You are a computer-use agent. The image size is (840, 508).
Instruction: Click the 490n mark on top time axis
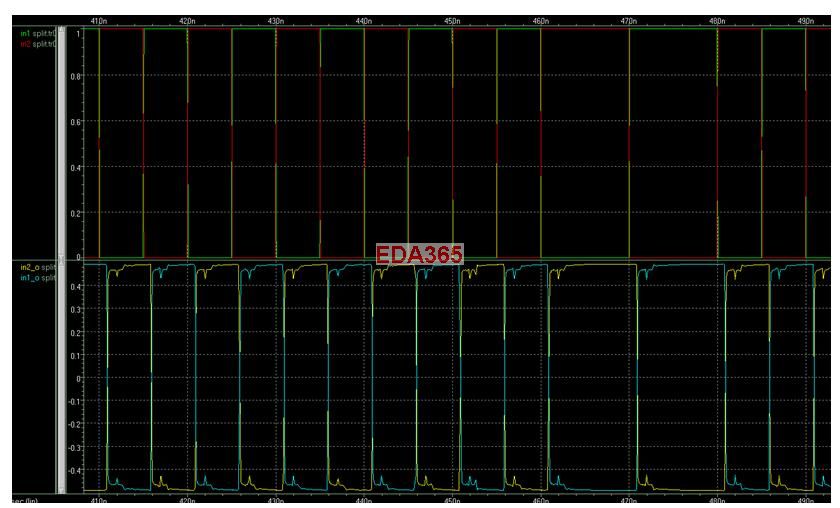click(x=806, y=21)
